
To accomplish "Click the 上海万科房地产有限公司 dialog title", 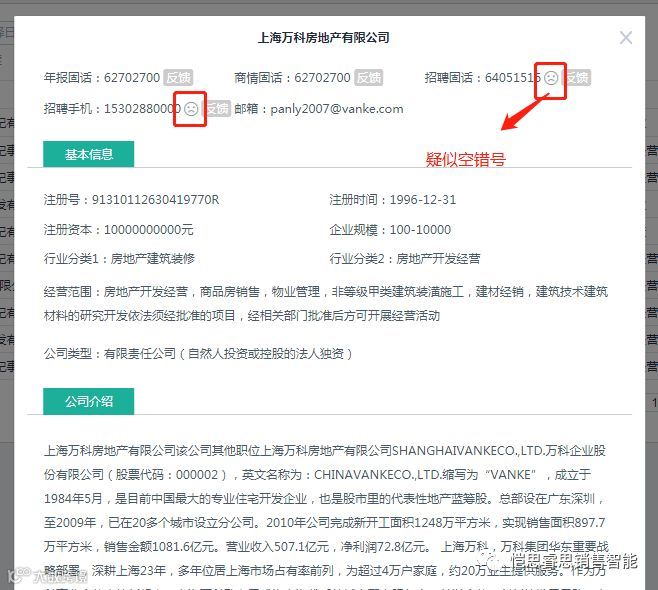I will [x=324, y=38].
